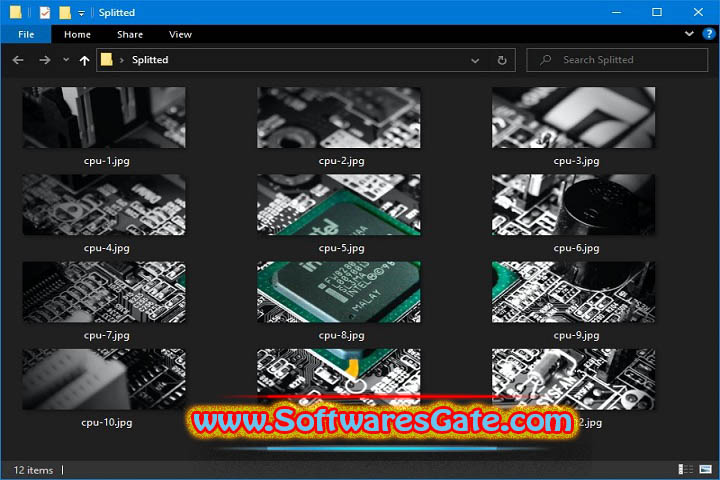Select the cpu-8.jpg Intel chip thumbnail

pyautogui.click(x=339, y=292)
